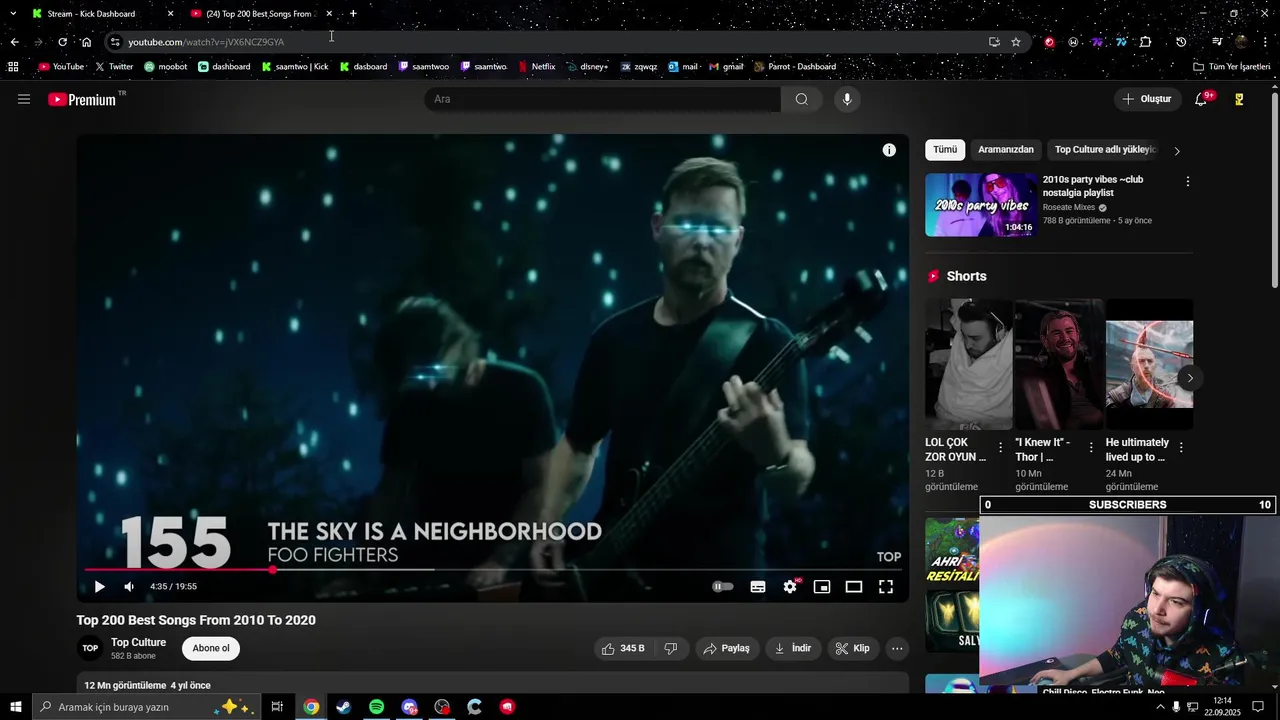Toggle theater mode

coord(854,587)
